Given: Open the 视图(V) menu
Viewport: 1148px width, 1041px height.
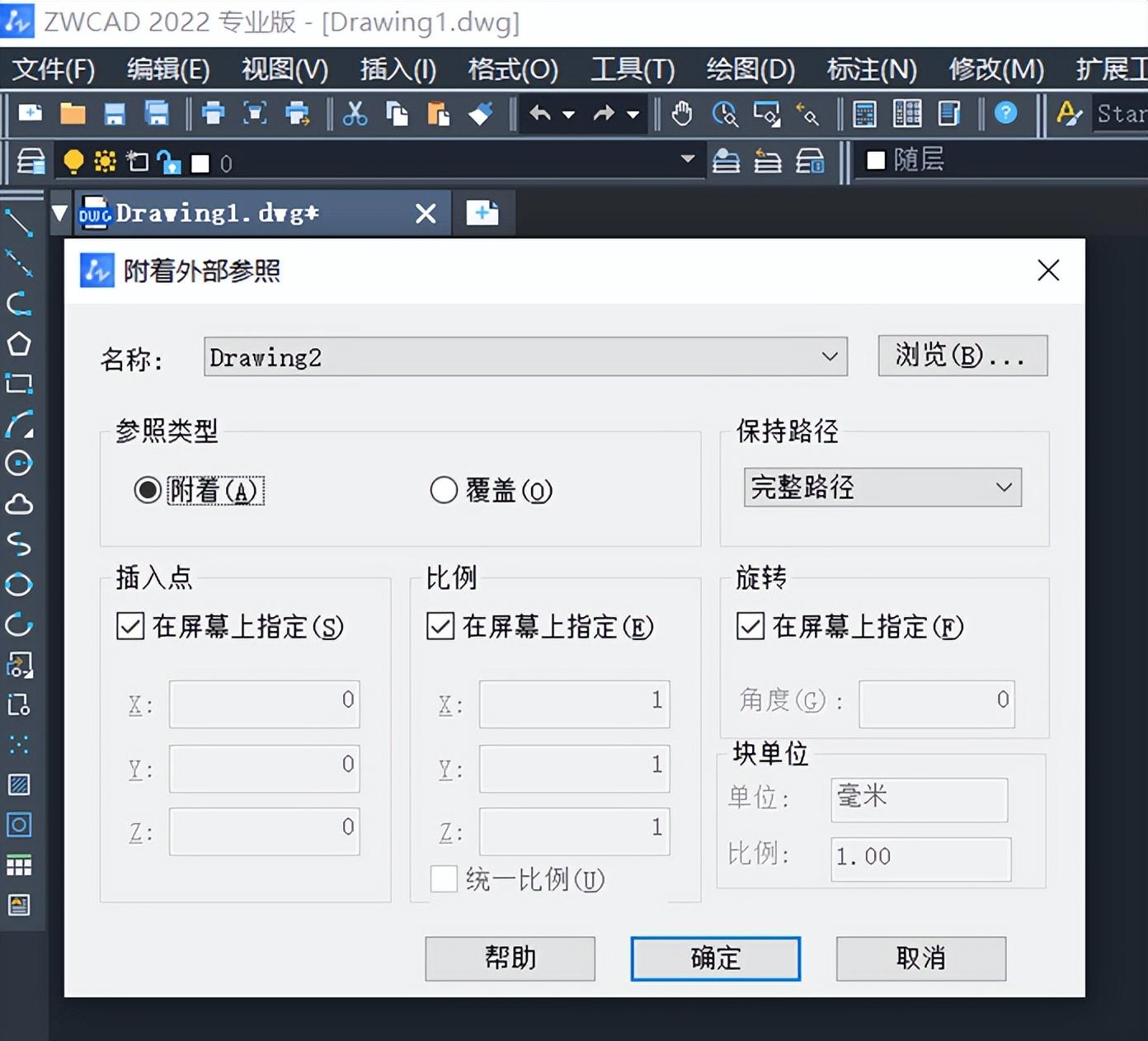Looking at the screenshot, I should click(285, 69).
